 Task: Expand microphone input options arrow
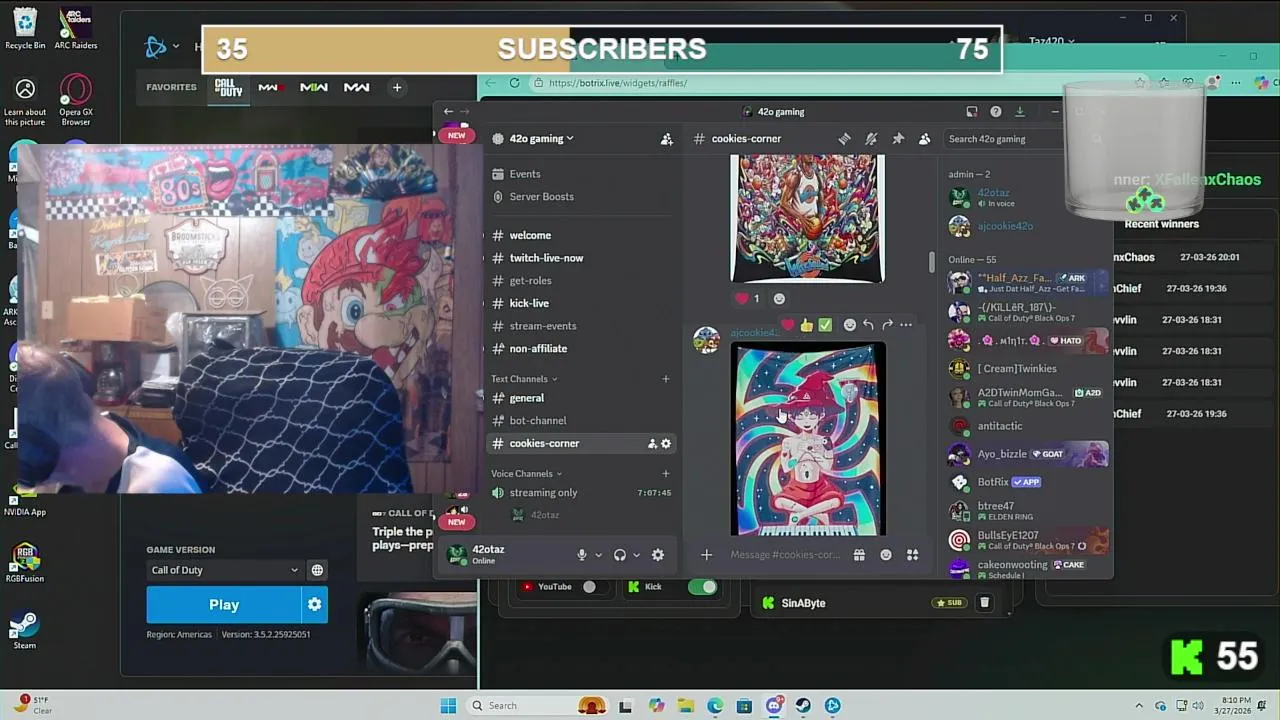599,555
